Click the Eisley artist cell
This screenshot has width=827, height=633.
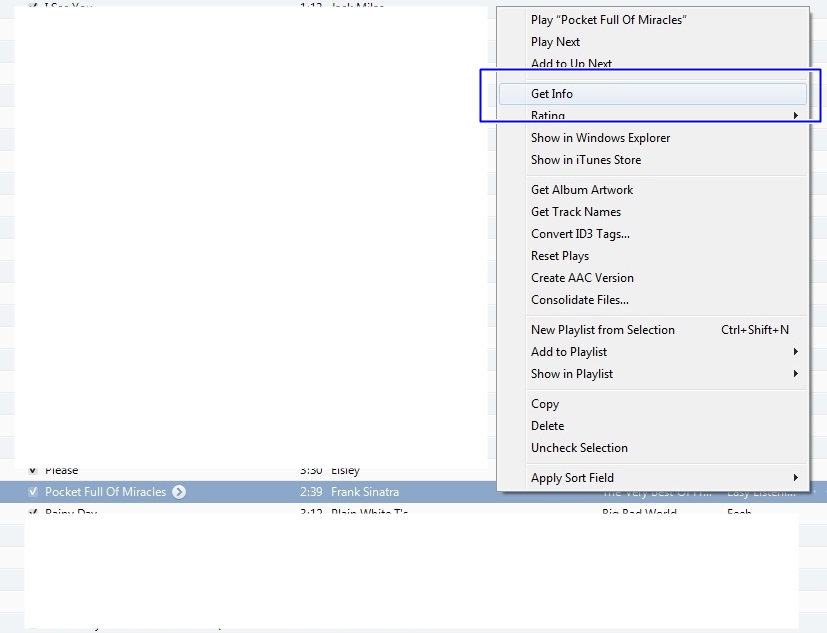coord(345,471)
